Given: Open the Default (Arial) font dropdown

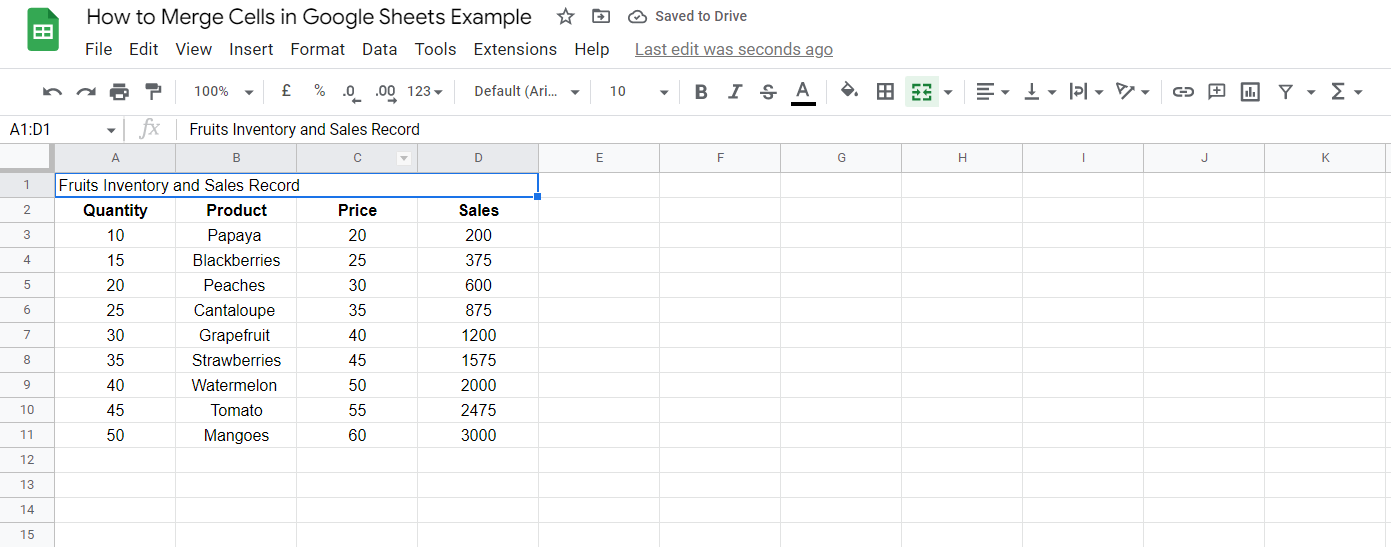Looking at the screenshot, I should coord(526,91).
